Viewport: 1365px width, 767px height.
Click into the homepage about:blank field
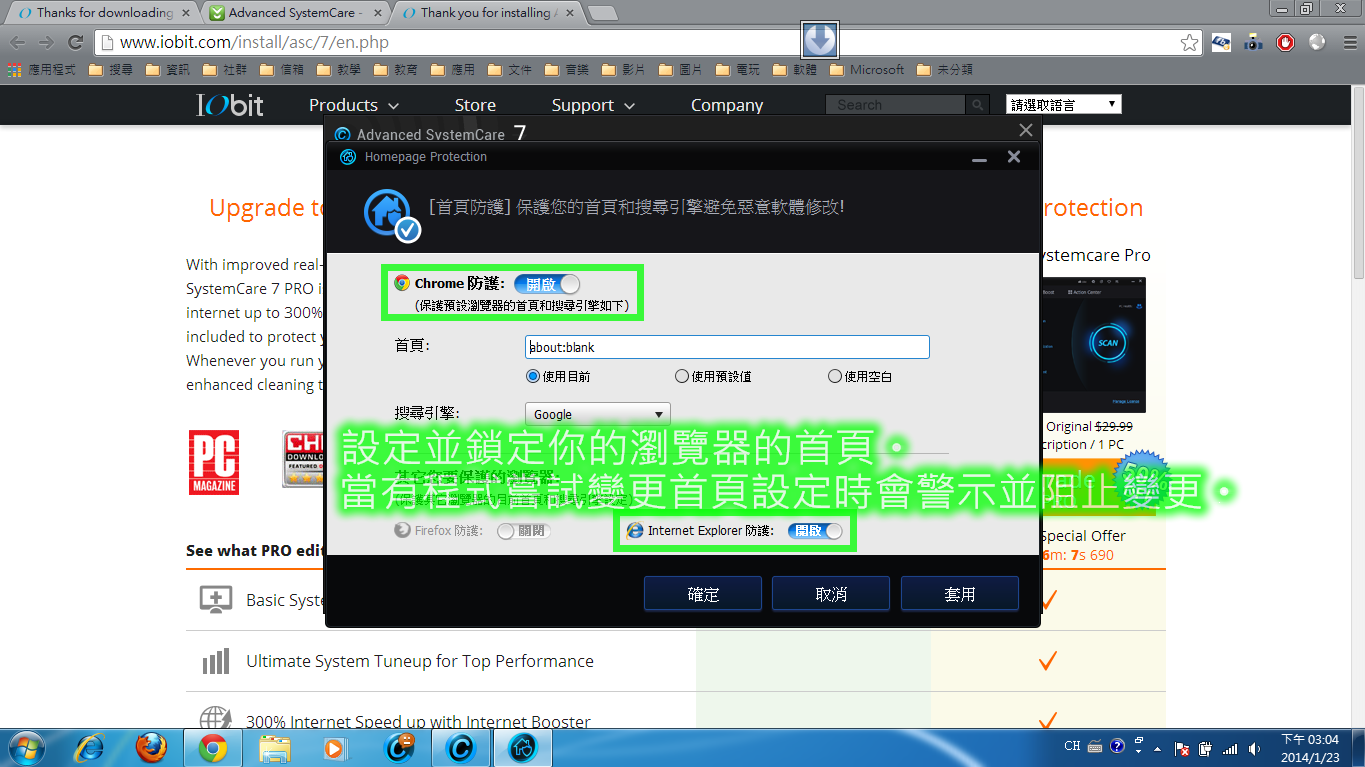click(728, 347)
